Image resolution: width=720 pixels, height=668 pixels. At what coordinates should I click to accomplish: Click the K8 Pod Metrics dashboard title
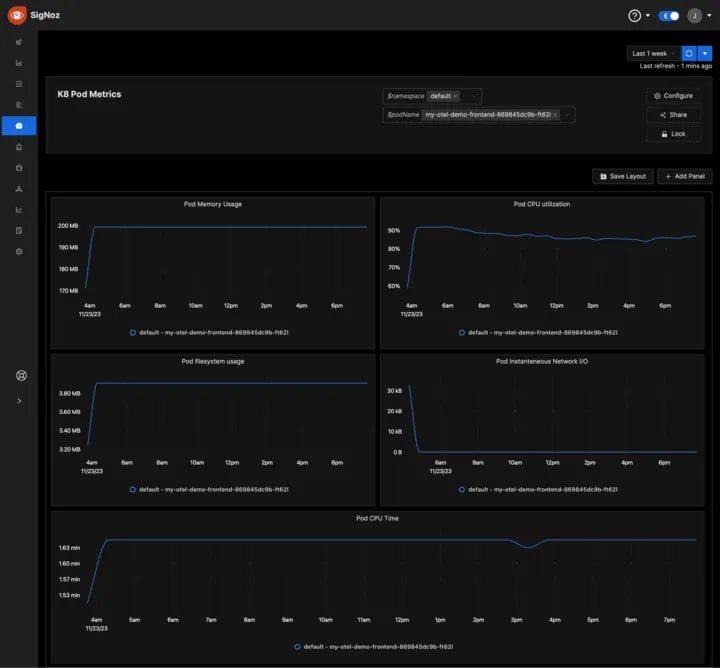click(x=89, y=94)
